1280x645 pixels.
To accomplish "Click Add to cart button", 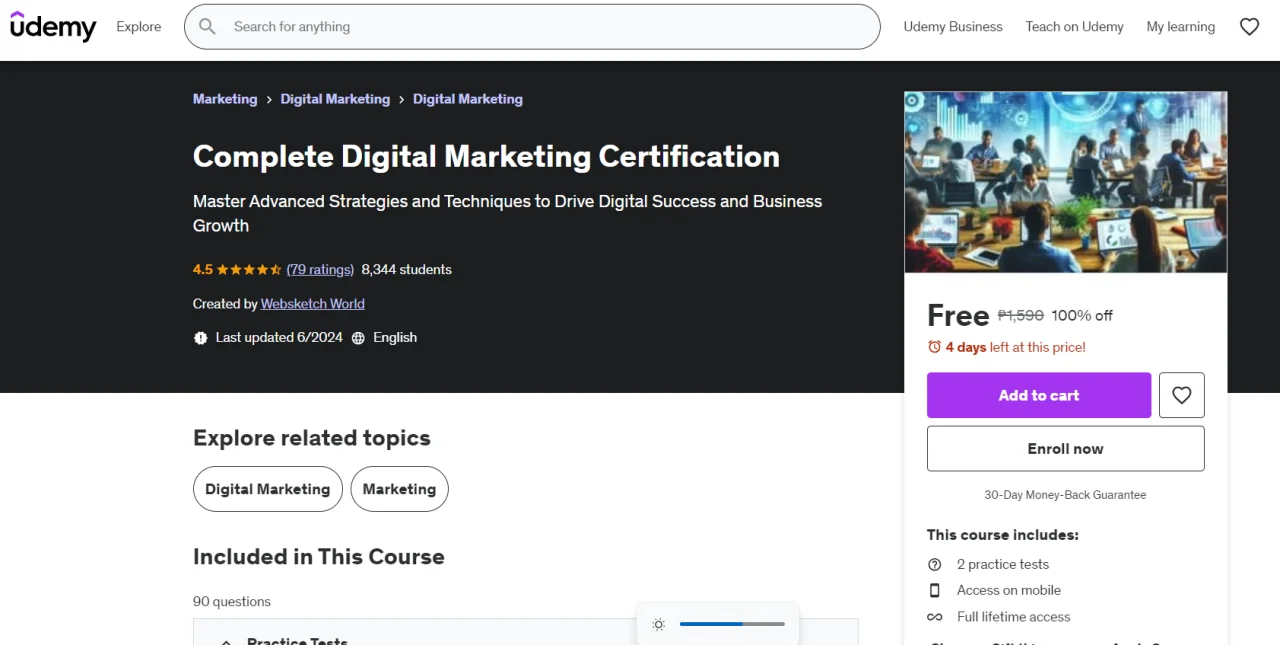I will (x=1039, y=395).
